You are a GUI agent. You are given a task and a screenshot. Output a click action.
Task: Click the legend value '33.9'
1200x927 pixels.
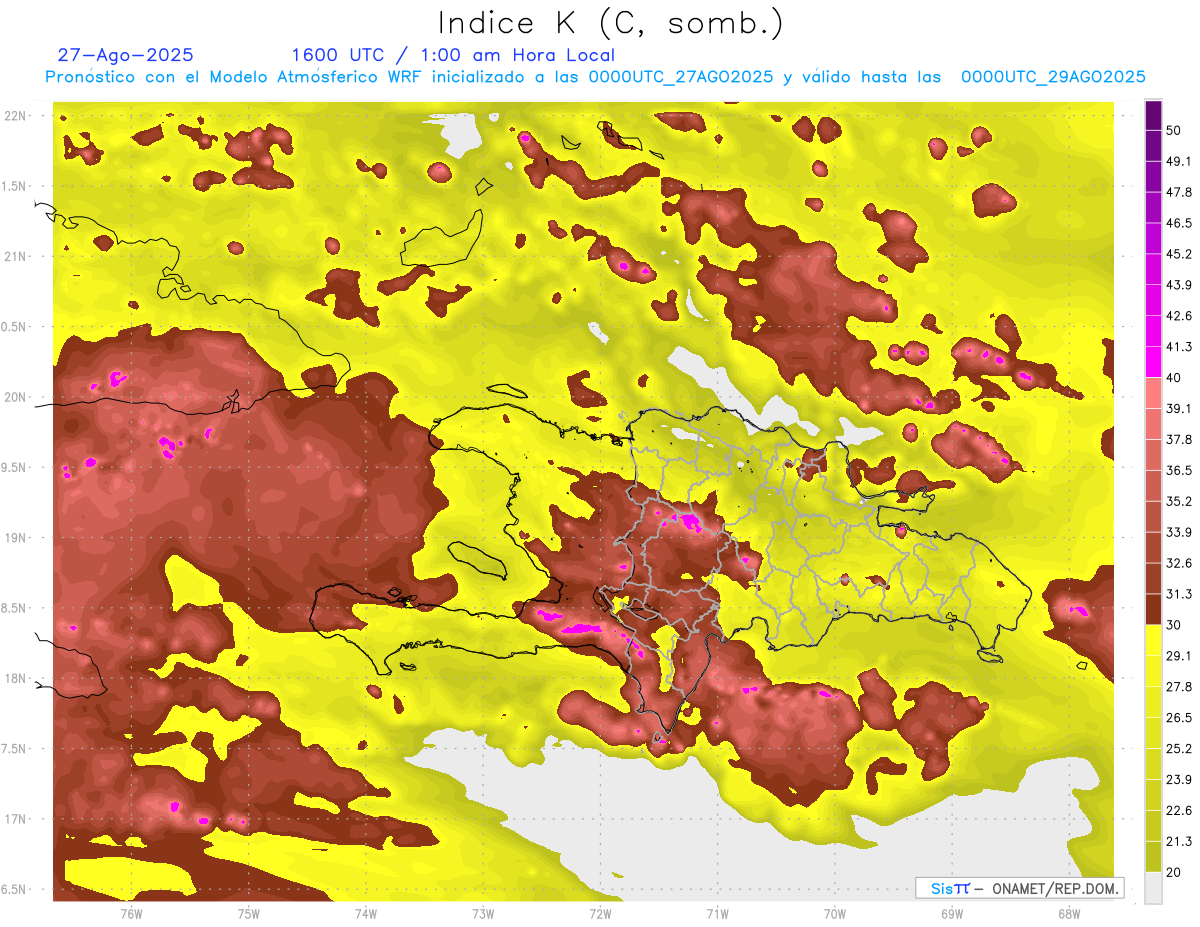[1179, 532]
